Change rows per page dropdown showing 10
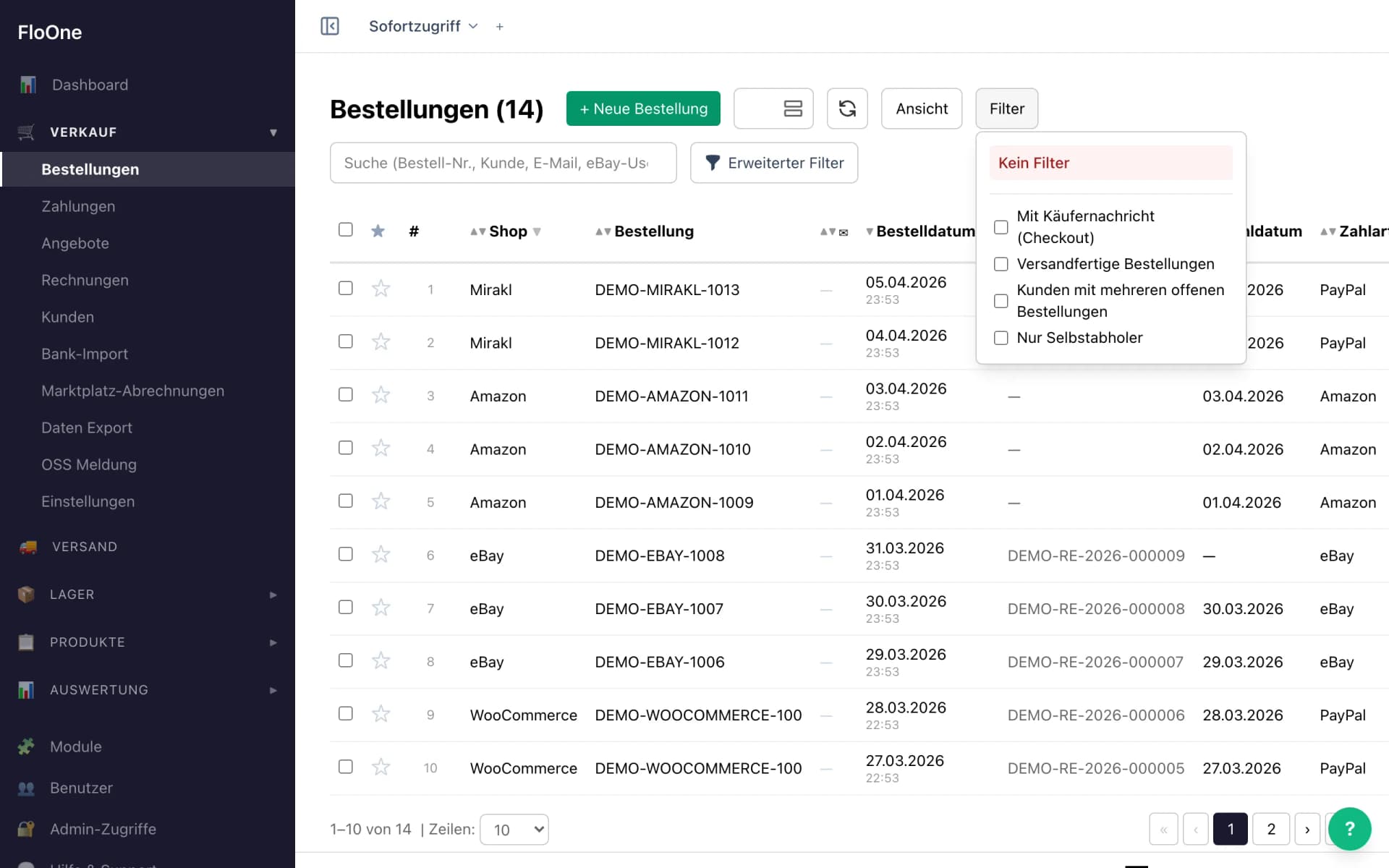This screenshot has height=868, width=1389. point(514,830)
